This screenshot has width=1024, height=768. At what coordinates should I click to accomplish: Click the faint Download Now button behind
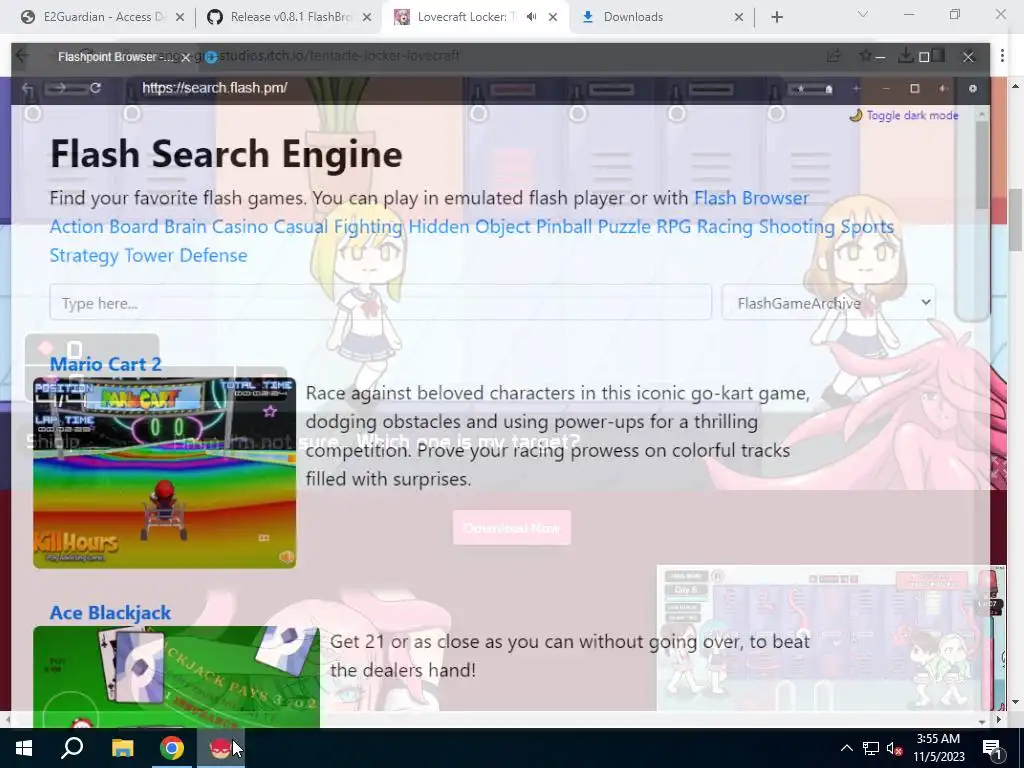[x=512, y=528]
